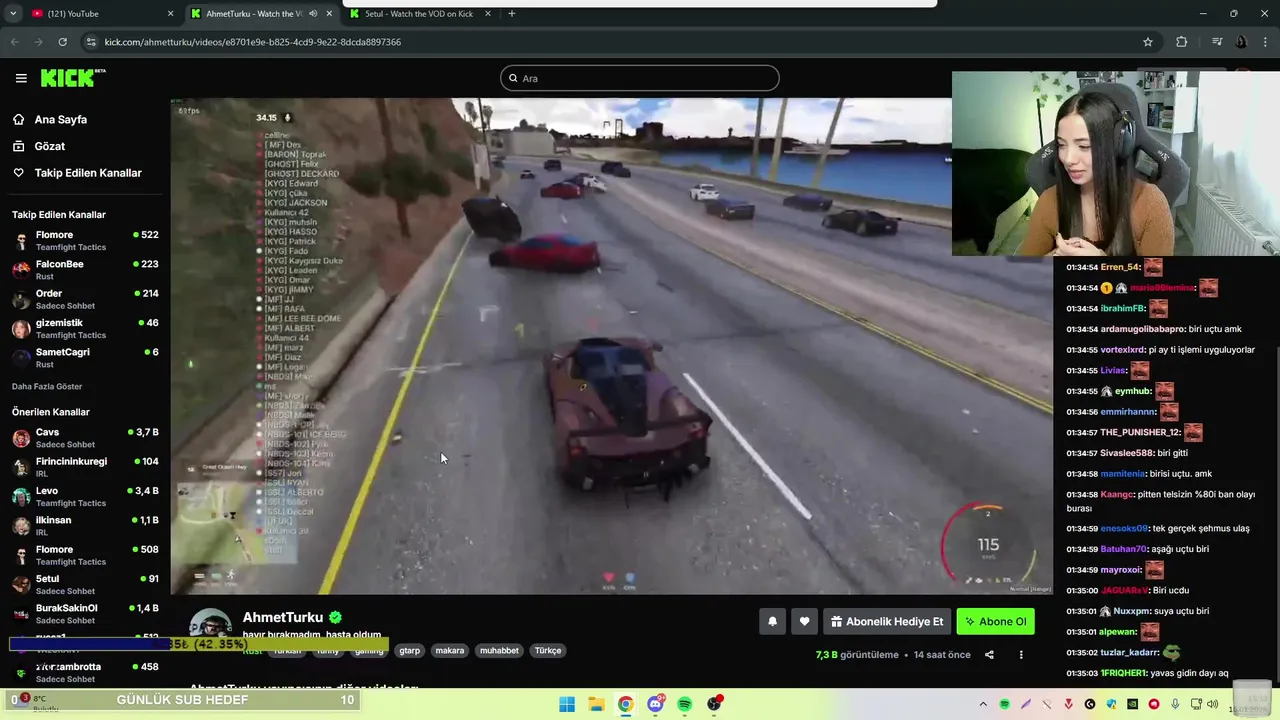This screenshot has width=1280, height=720.
Task: Expand the hidden tray icons chevron
Action: tap(983, 704)
